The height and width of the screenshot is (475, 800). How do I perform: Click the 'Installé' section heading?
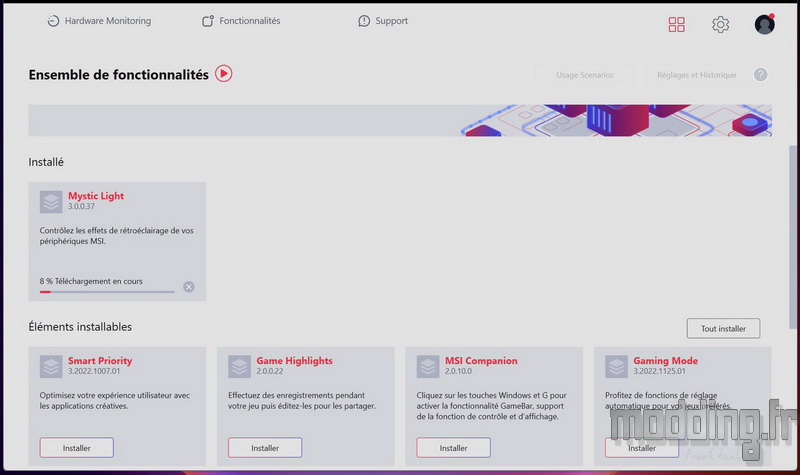(x=46, y=162)
